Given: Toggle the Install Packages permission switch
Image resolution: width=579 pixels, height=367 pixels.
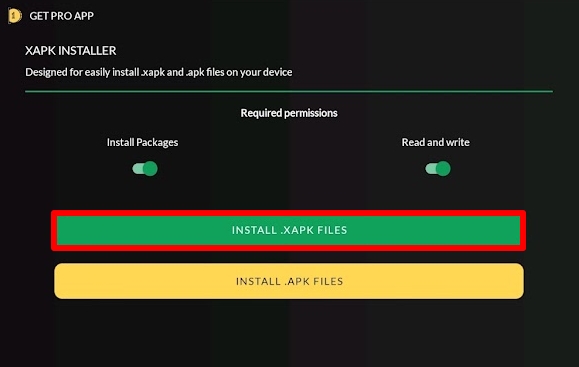Looking at the screenshot, I should [145, 169].
